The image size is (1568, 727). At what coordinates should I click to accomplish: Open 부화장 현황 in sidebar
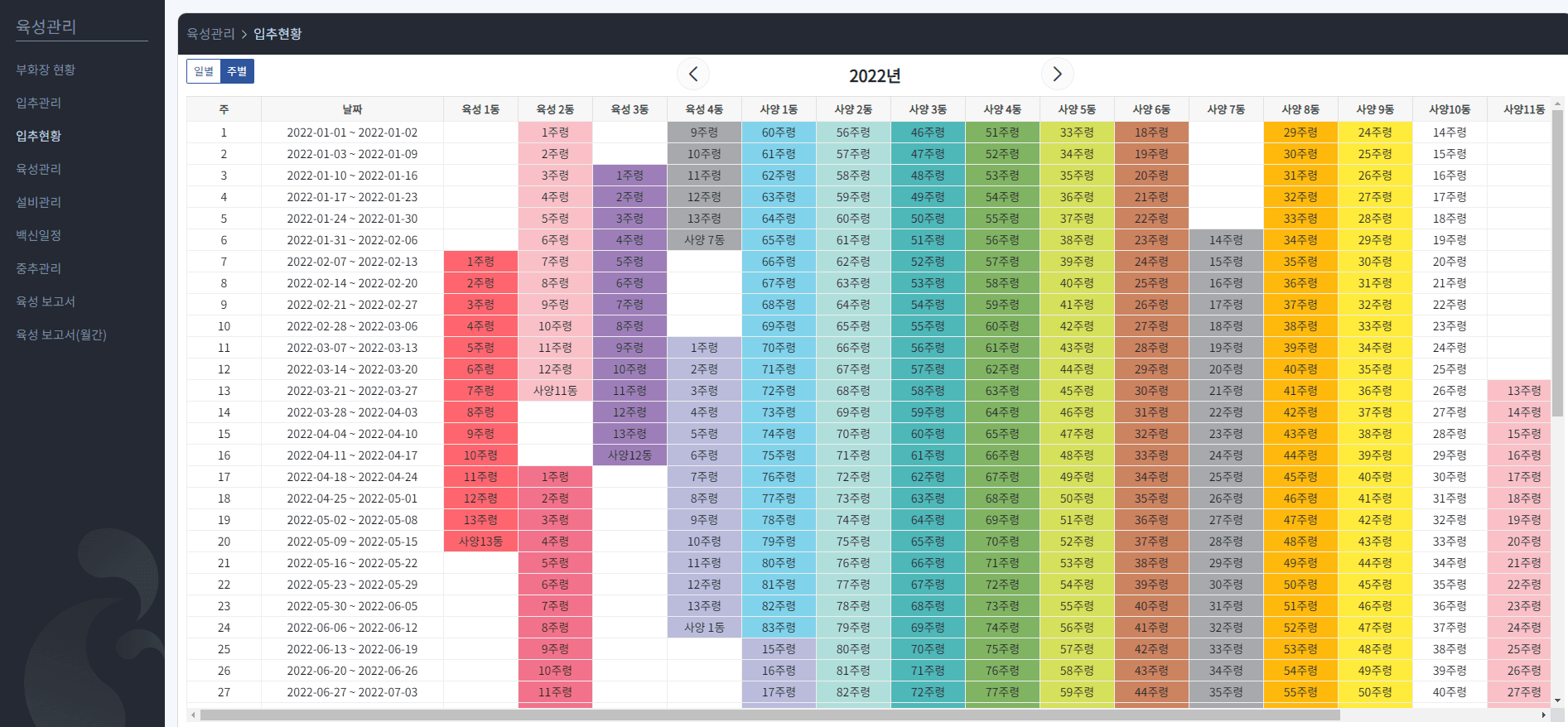(x=46, y=70)
